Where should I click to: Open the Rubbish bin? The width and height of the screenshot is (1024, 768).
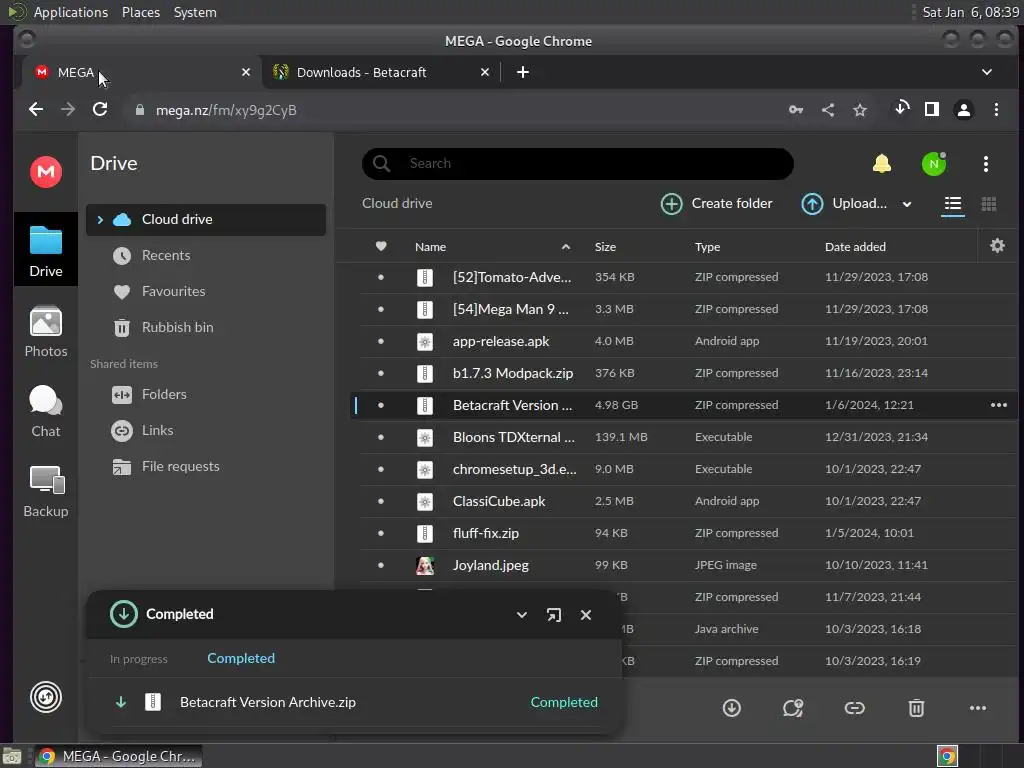tap(206, 327)
